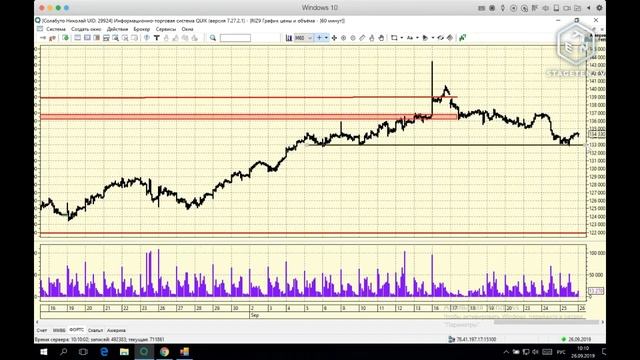Click the black filter funnel icon

tap(157, 38)
